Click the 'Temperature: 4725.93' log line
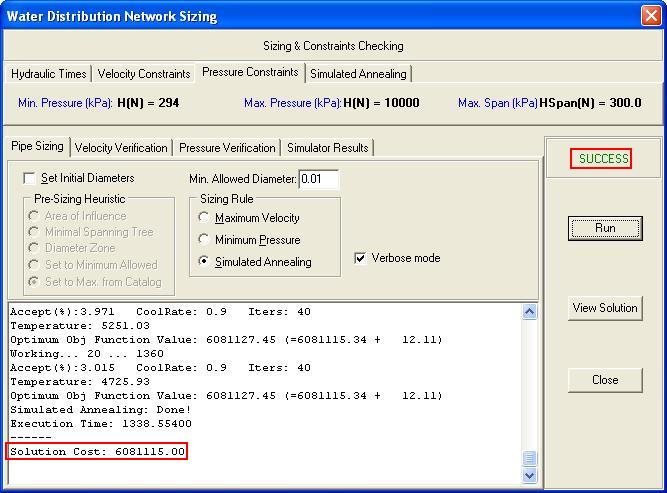 [x=80, y=382]
